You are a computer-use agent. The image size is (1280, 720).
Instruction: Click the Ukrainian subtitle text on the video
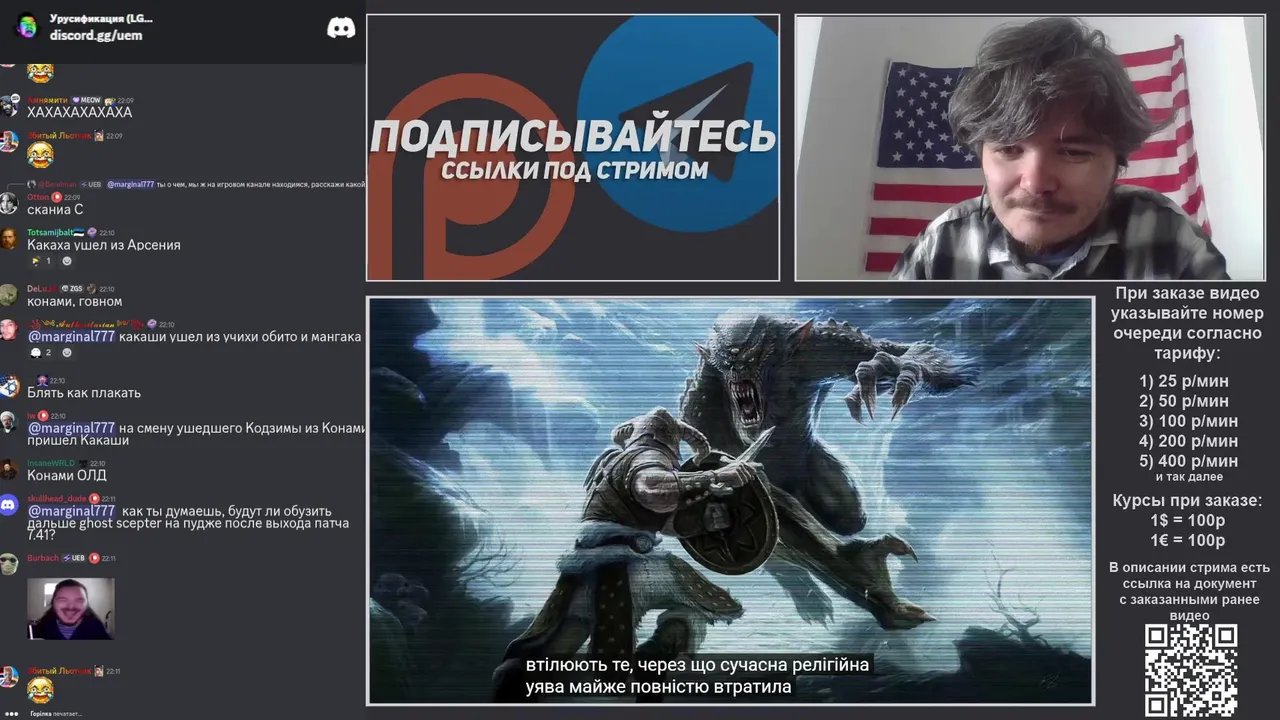point(697,676)
